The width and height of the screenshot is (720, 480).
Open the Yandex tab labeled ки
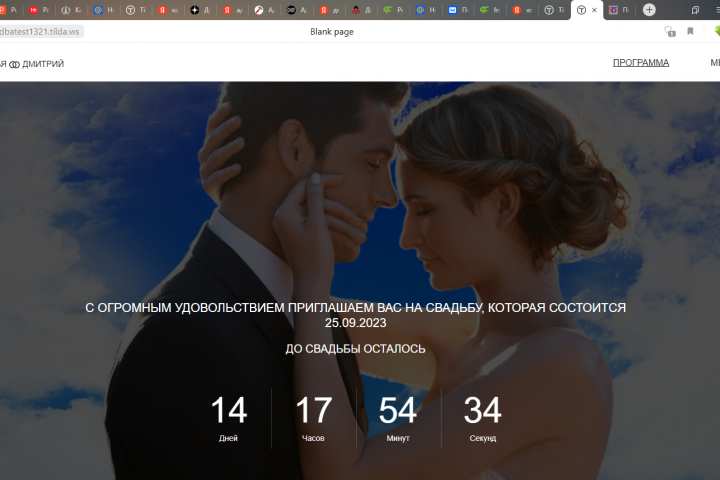click(x=168, y=10)
